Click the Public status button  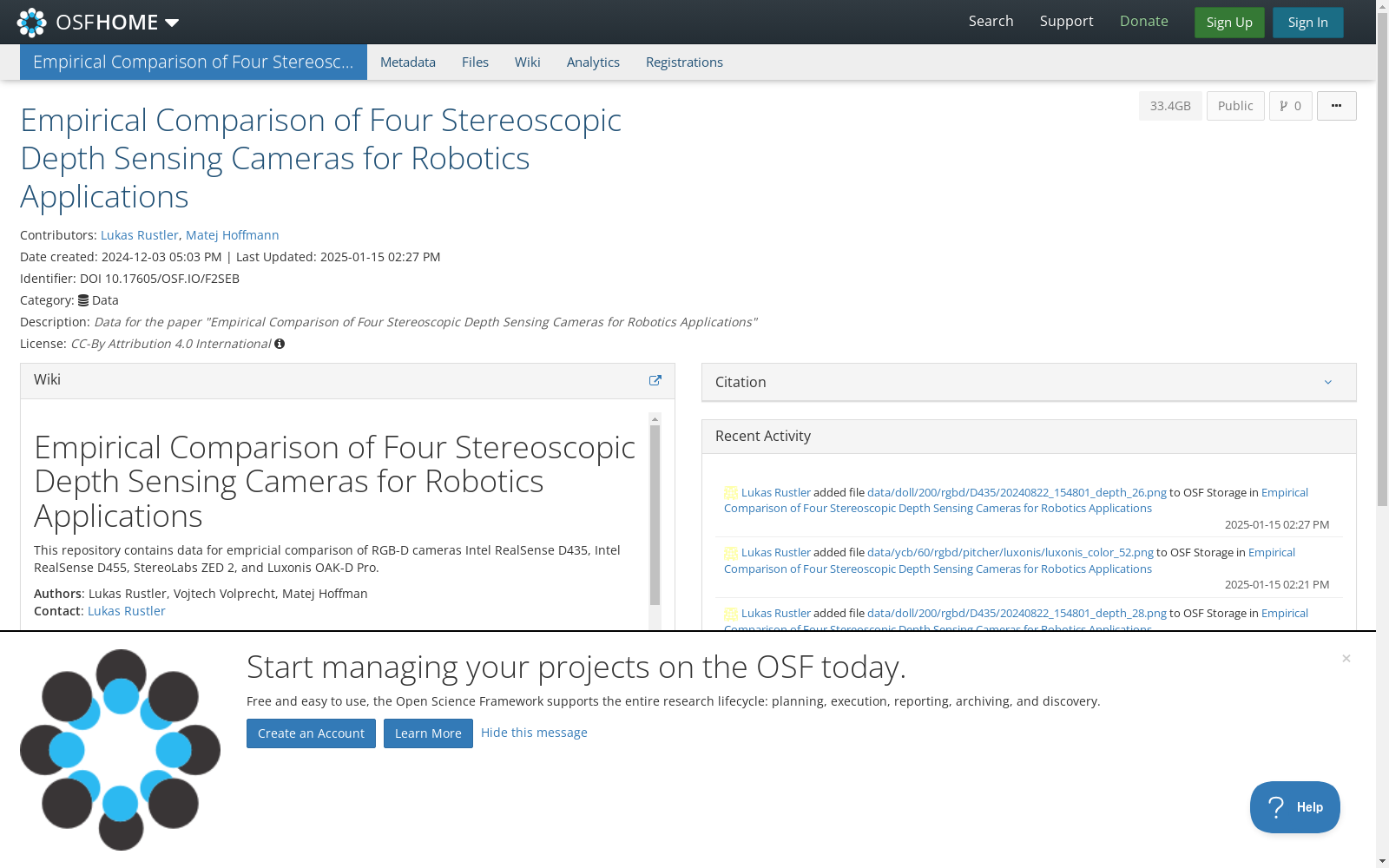point(1235,106)
